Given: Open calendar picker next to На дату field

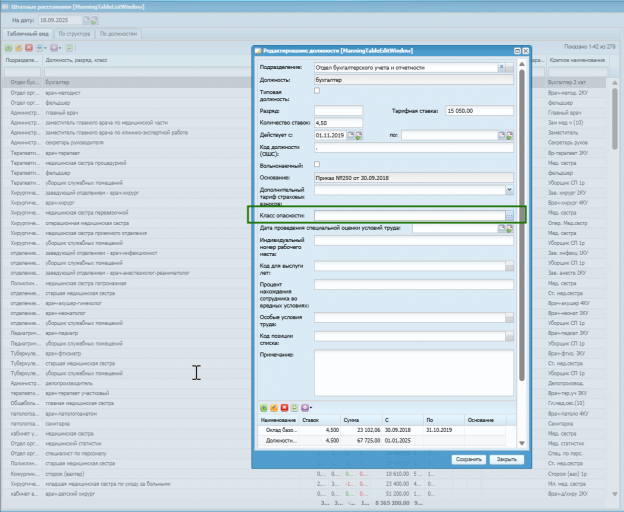Looking at the screenshot, I should coord(86,20).
